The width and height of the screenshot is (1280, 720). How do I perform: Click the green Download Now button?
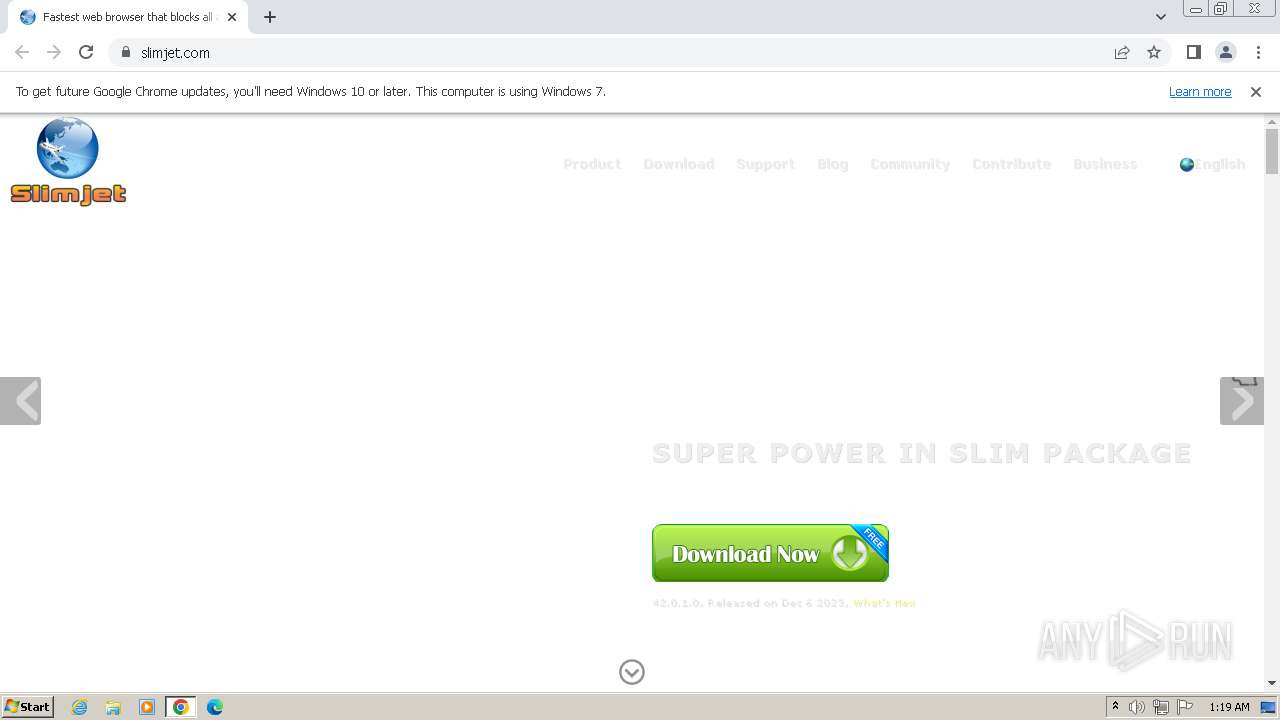pos(770,553)
